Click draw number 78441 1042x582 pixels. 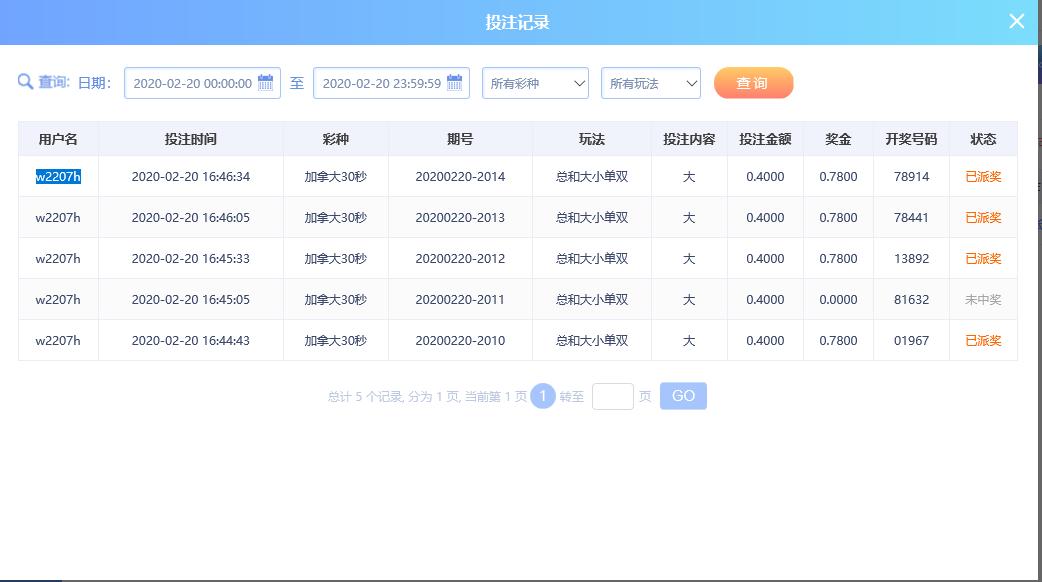[911, 218]
